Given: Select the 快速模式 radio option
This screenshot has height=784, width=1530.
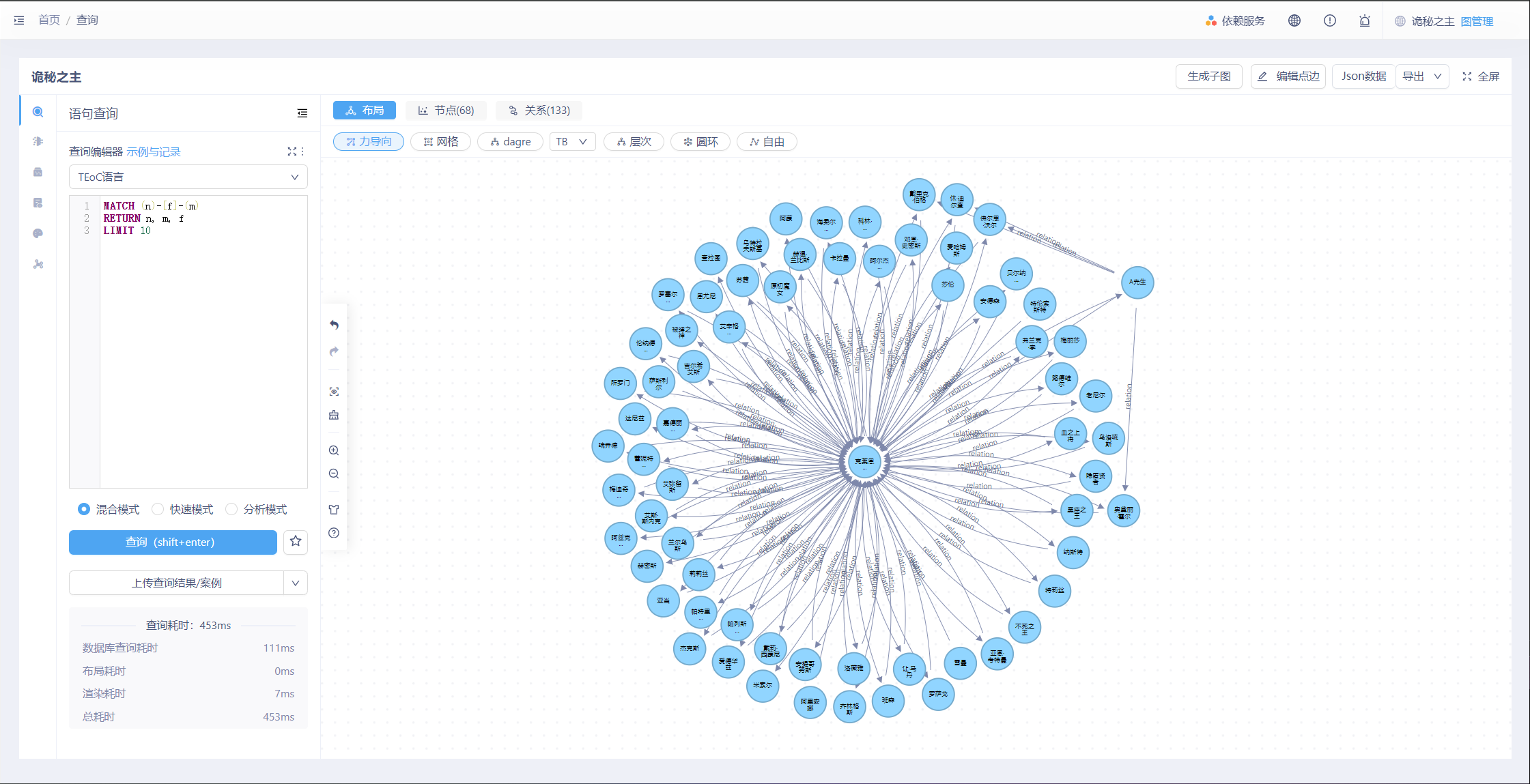Looking at the screenshot, I should tap(158, 509).
